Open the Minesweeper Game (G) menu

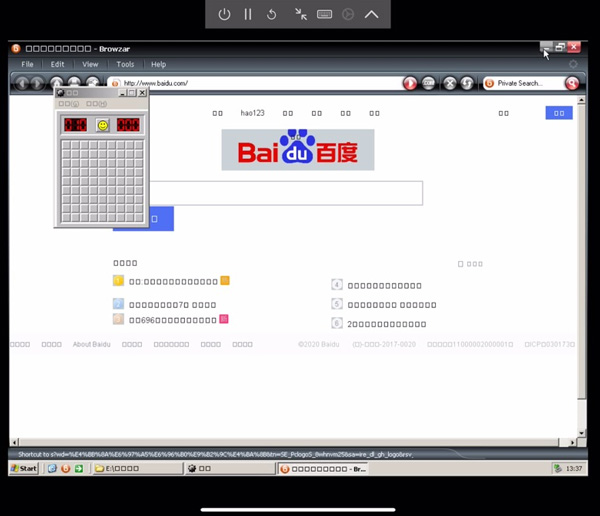(x=69, y=104)
